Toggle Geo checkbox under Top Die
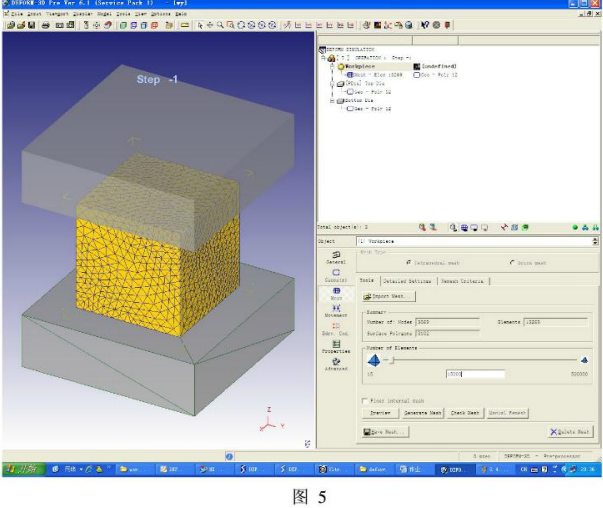This screenshot has width=603, height=508. 350,92
